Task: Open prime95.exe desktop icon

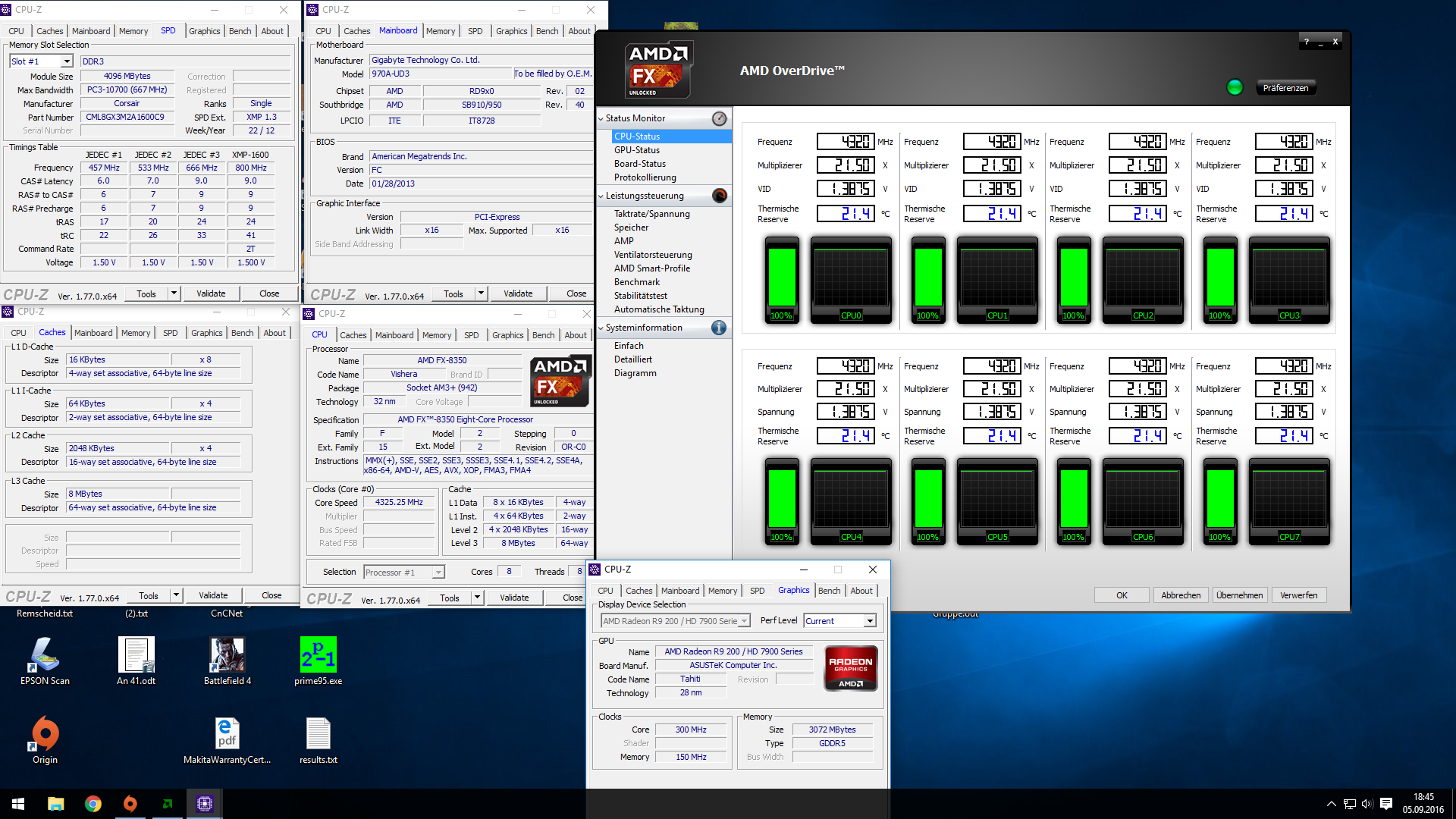Action: click(x=318, y=655)
